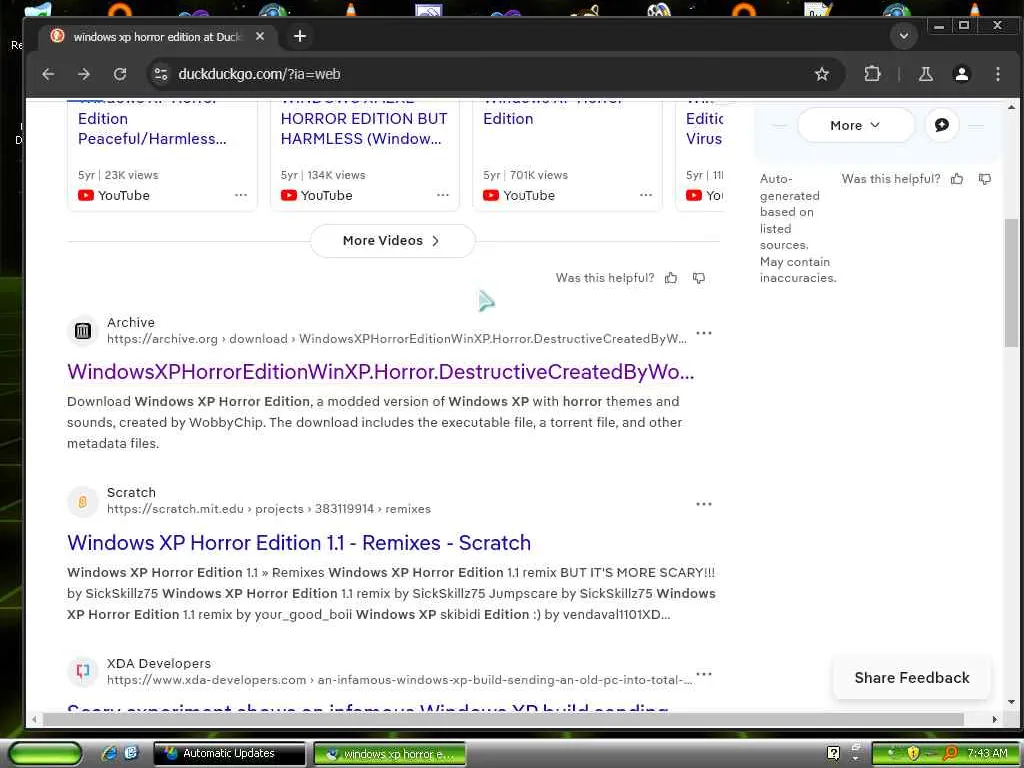This screenshot has width=1024, height=768.
Task: Open HORROR EDITION BUT HARMLESS video
Action: (364, 129)
